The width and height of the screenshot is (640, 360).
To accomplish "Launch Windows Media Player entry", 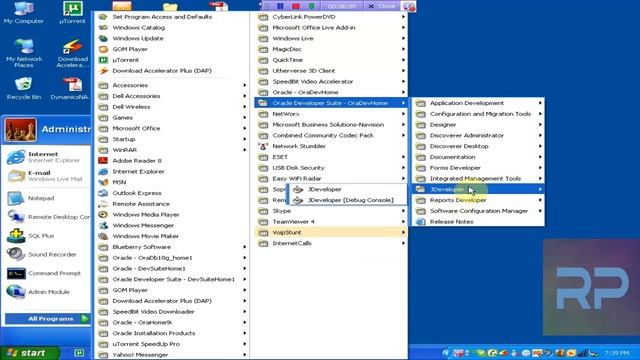I will (172, 215).
